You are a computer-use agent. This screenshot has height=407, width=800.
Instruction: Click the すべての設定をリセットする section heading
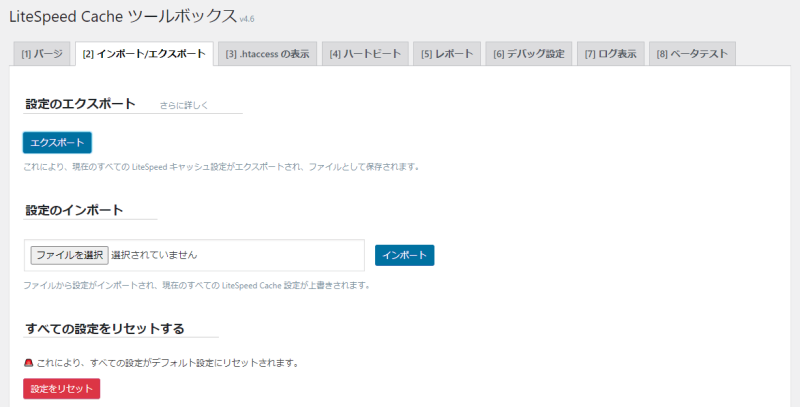tap(104, 329)
